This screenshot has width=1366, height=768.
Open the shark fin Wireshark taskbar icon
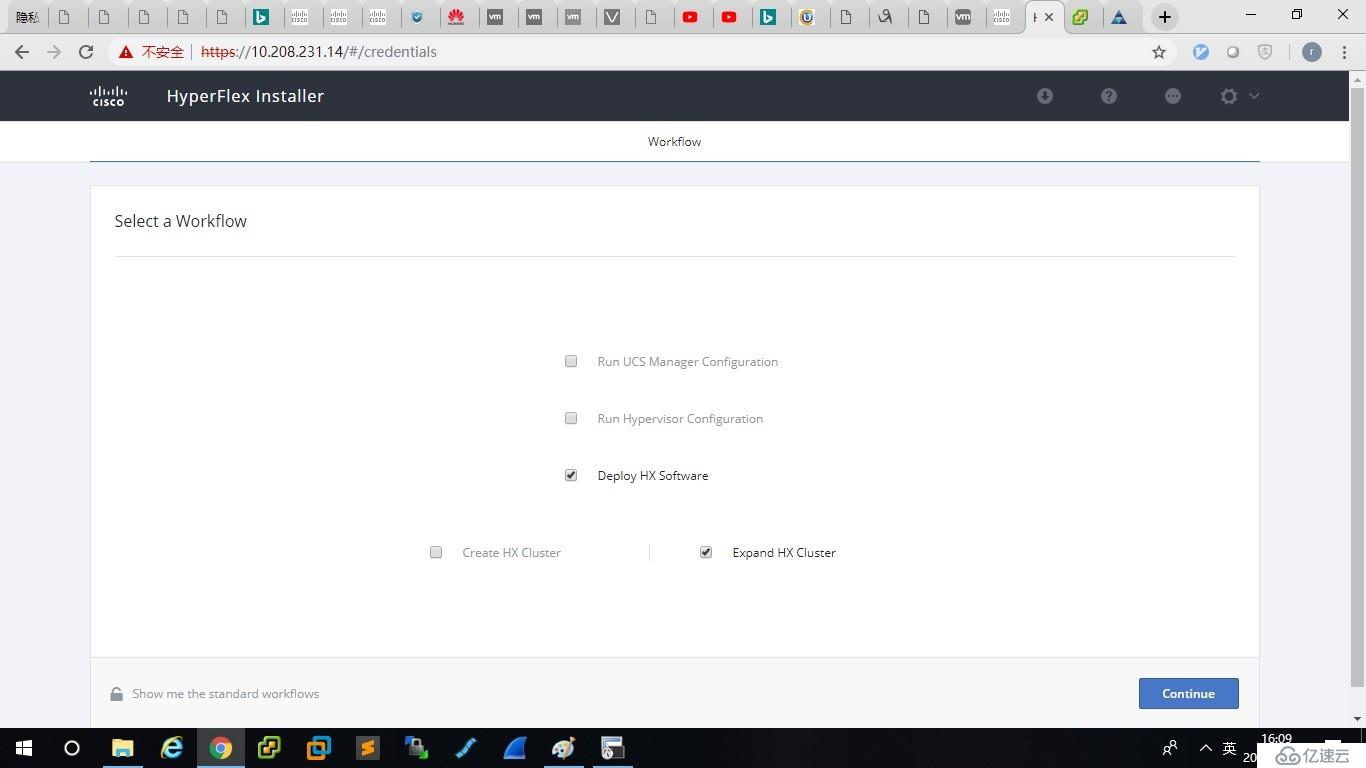(x=515, y=748)
